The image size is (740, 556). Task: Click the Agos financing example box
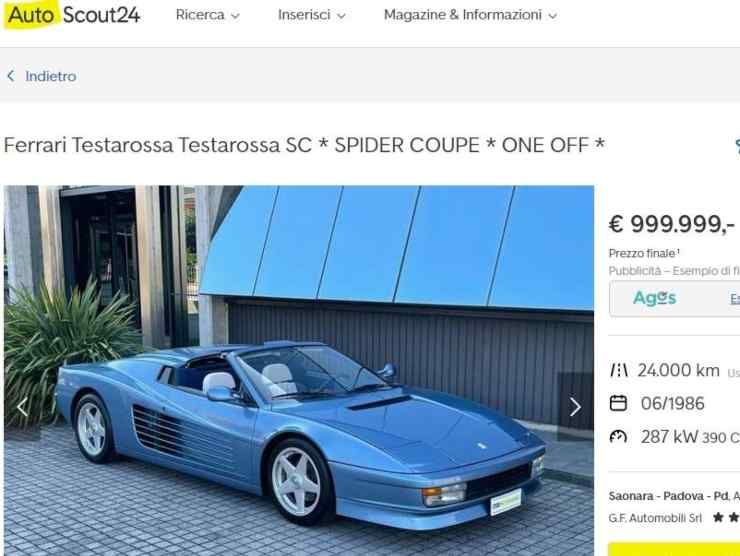675,299
